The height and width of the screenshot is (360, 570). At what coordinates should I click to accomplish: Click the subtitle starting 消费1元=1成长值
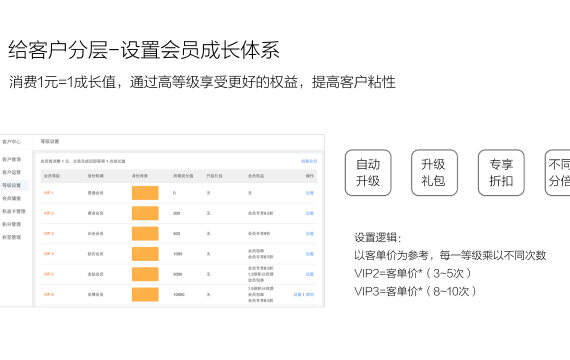[x=202, y=82]
